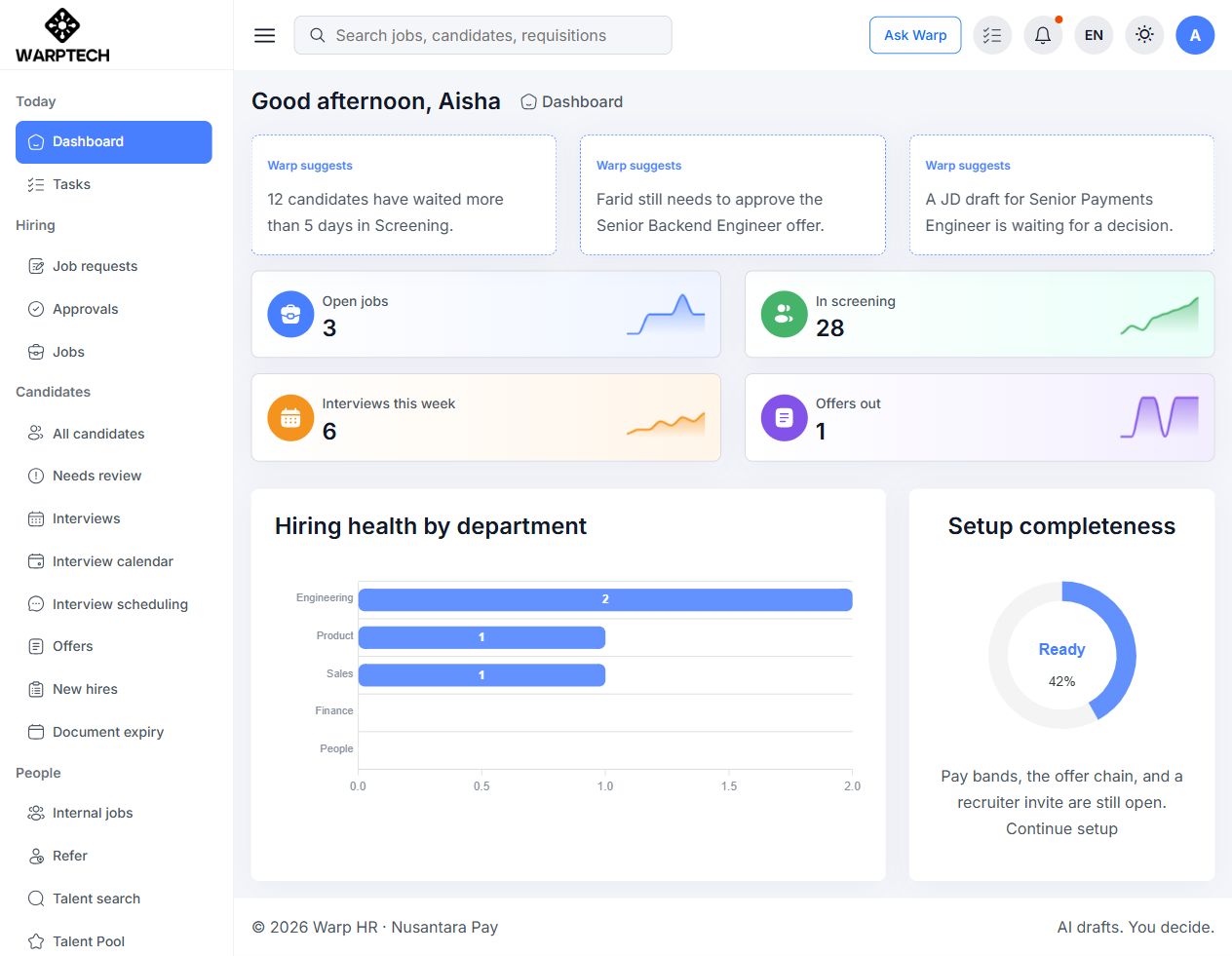This screenshot has width=1232, height=956.
Task: Click the Product bar in chart
Action: [481, 637]
